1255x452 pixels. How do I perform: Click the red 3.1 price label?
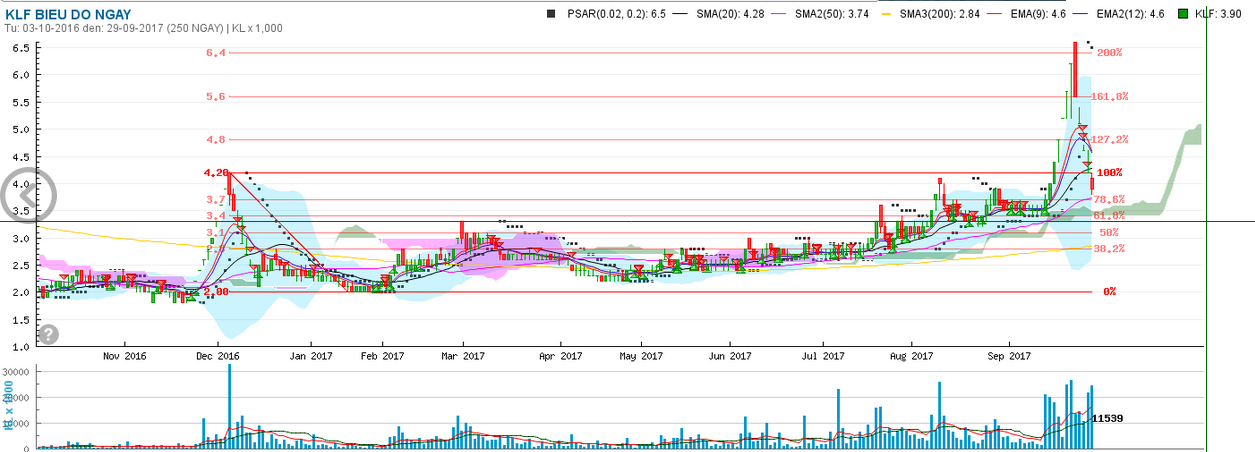click(x=216, y=232)
